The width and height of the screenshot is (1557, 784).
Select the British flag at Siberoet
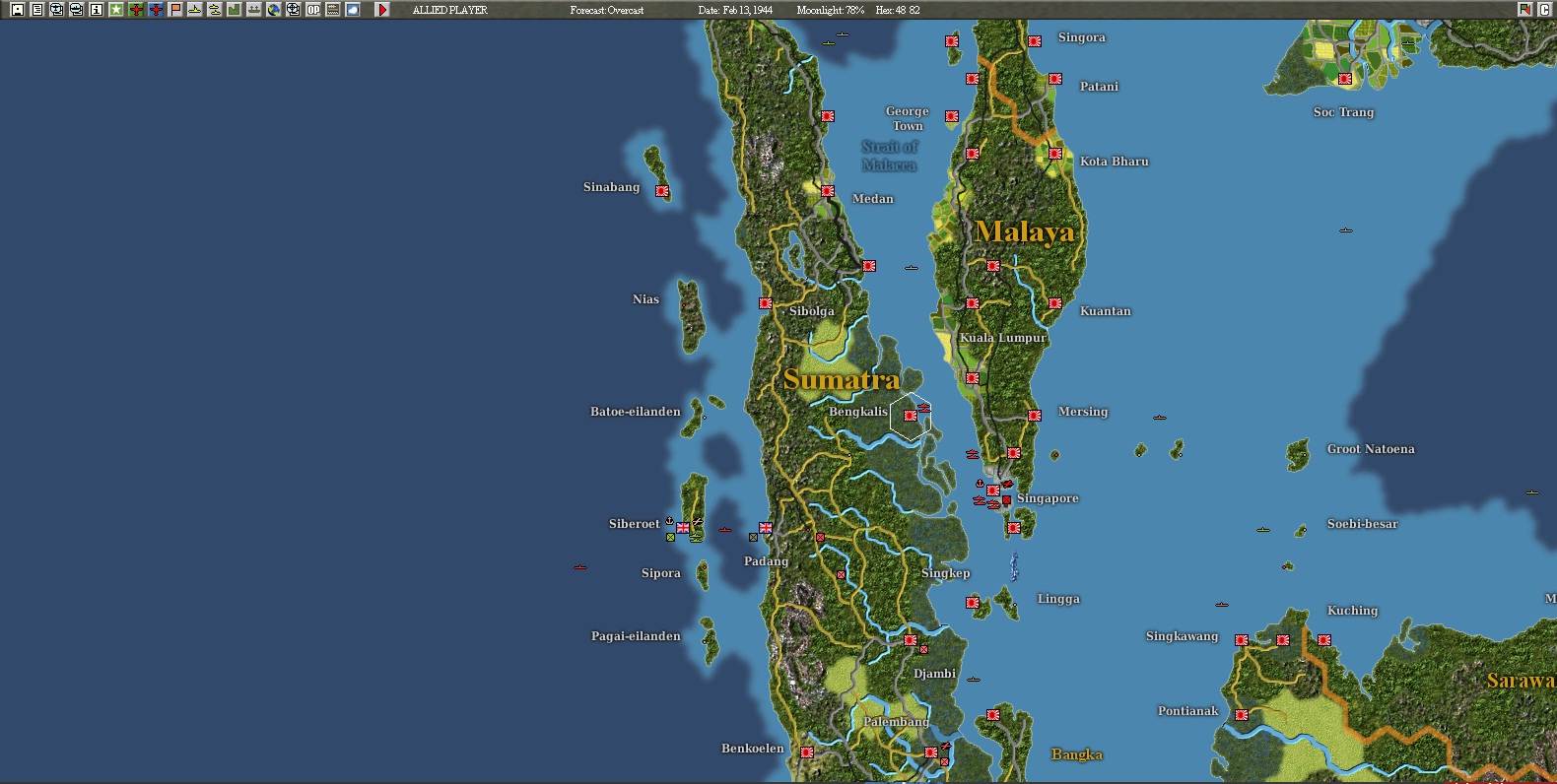pyautogui.click(x=683, y=528)
